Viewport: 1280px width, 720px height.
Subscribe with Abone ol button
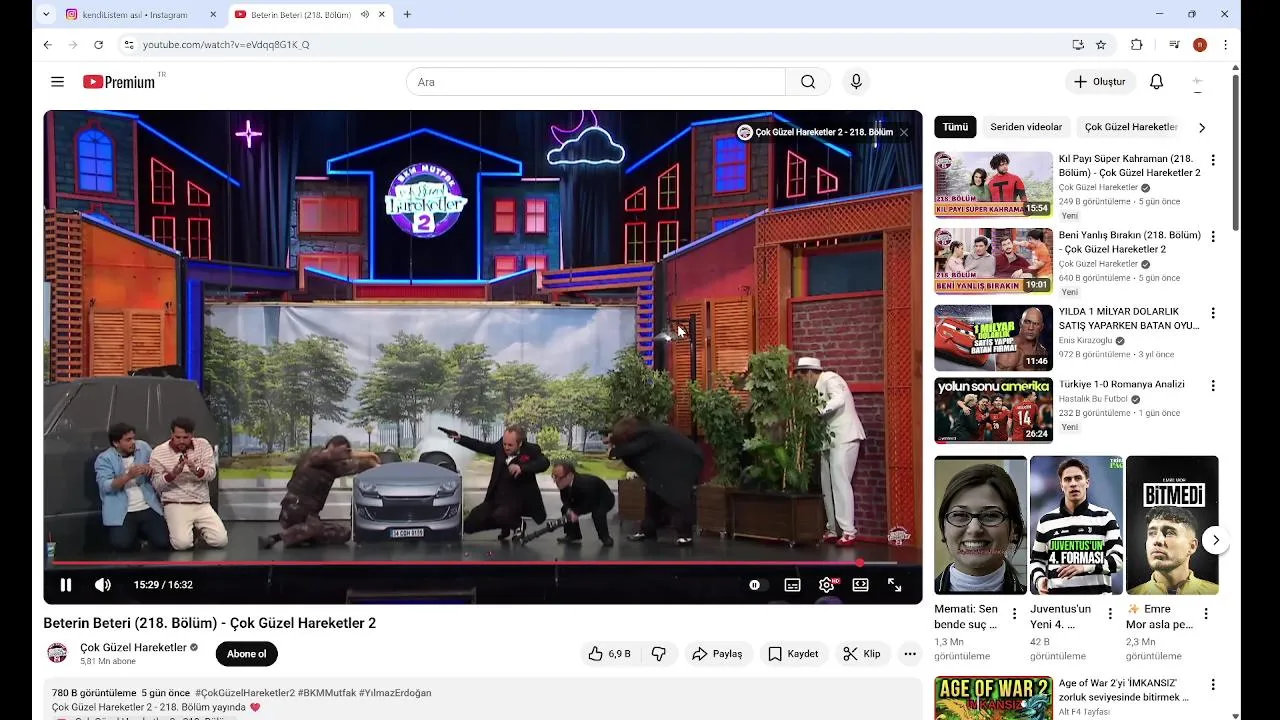pyautogui.click(x=246, y=654)
